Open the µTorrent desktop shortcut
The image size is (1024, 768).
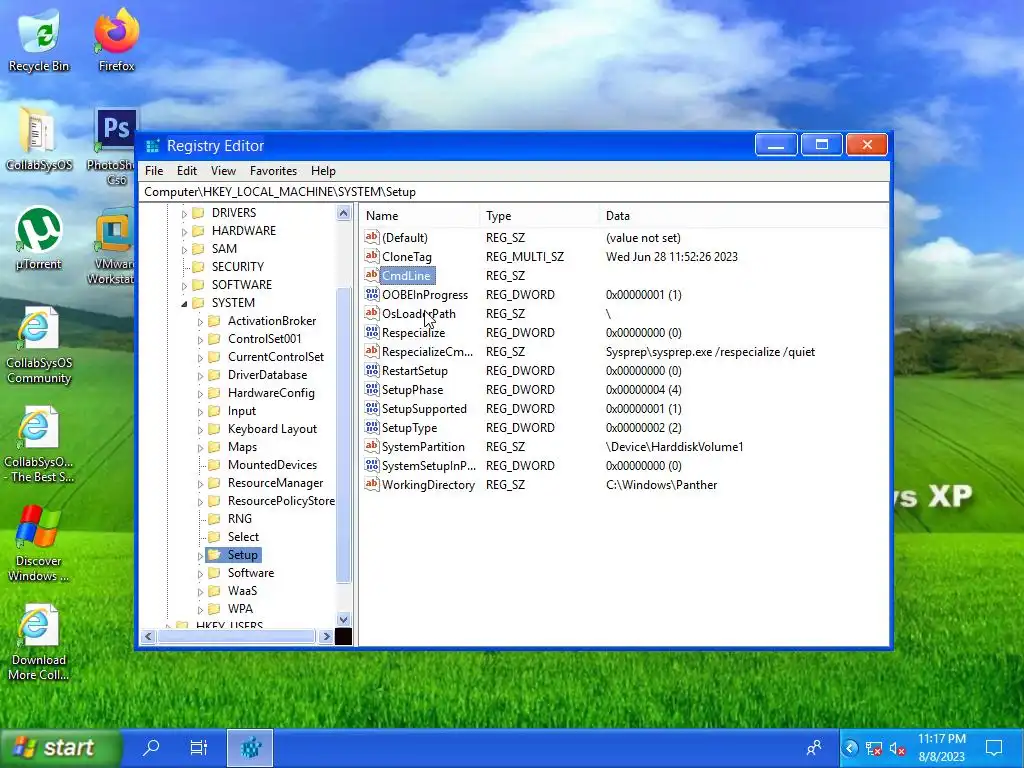point(39,238)
